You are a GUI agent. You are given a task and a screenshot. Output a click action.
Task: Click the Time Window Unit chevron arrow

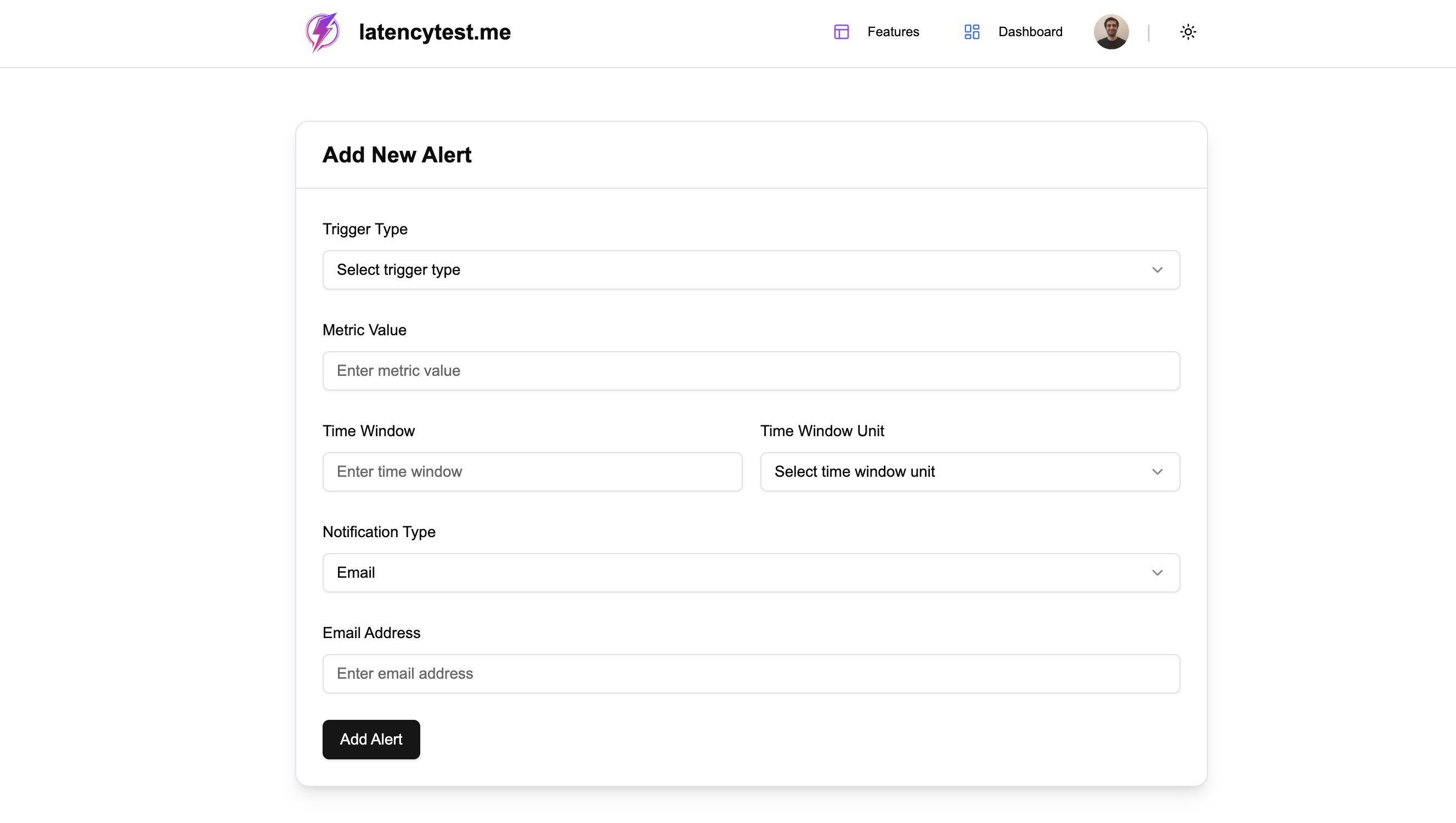point(1157,472)
